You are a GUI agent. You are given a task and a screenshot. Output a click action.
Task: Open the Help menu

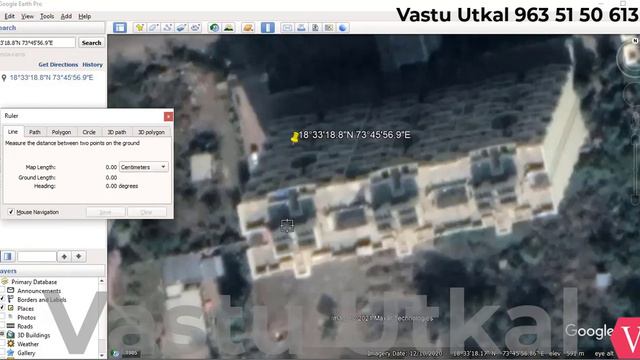point(84,16)
